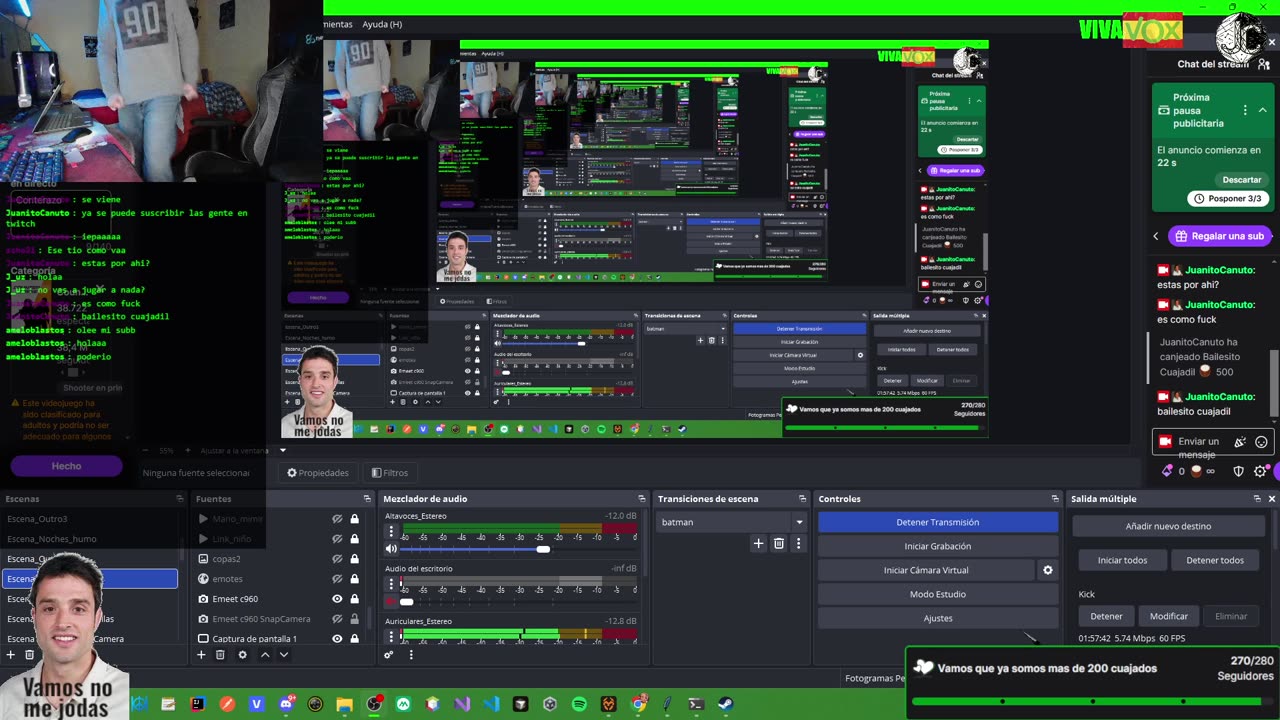The image size is (1280, 720).
Task: Undock the Salida múltiple panel
Action: click(1257, 499)
